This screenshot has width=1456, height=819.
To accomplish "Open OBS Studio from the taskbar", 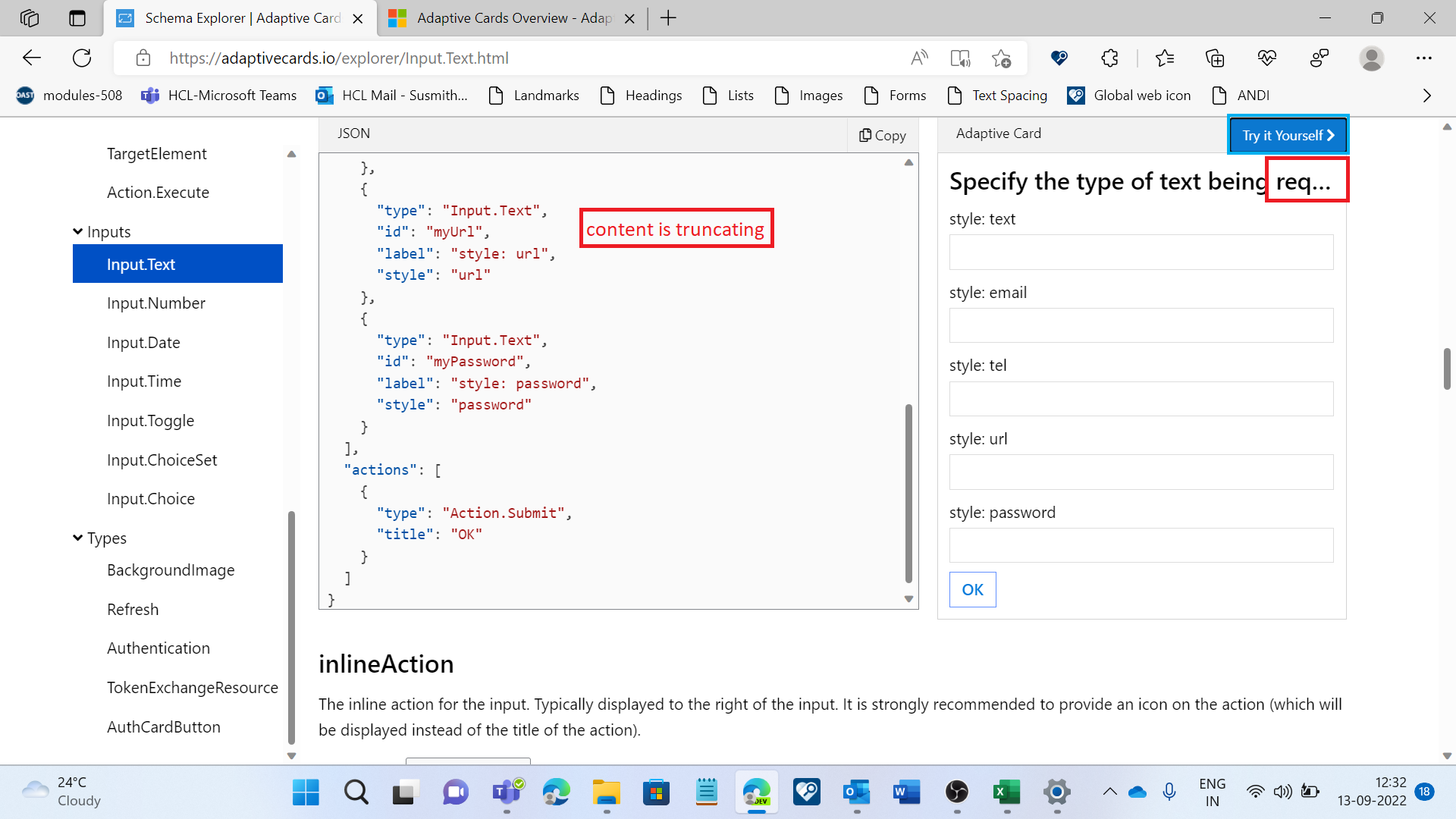I will point(956,792).
